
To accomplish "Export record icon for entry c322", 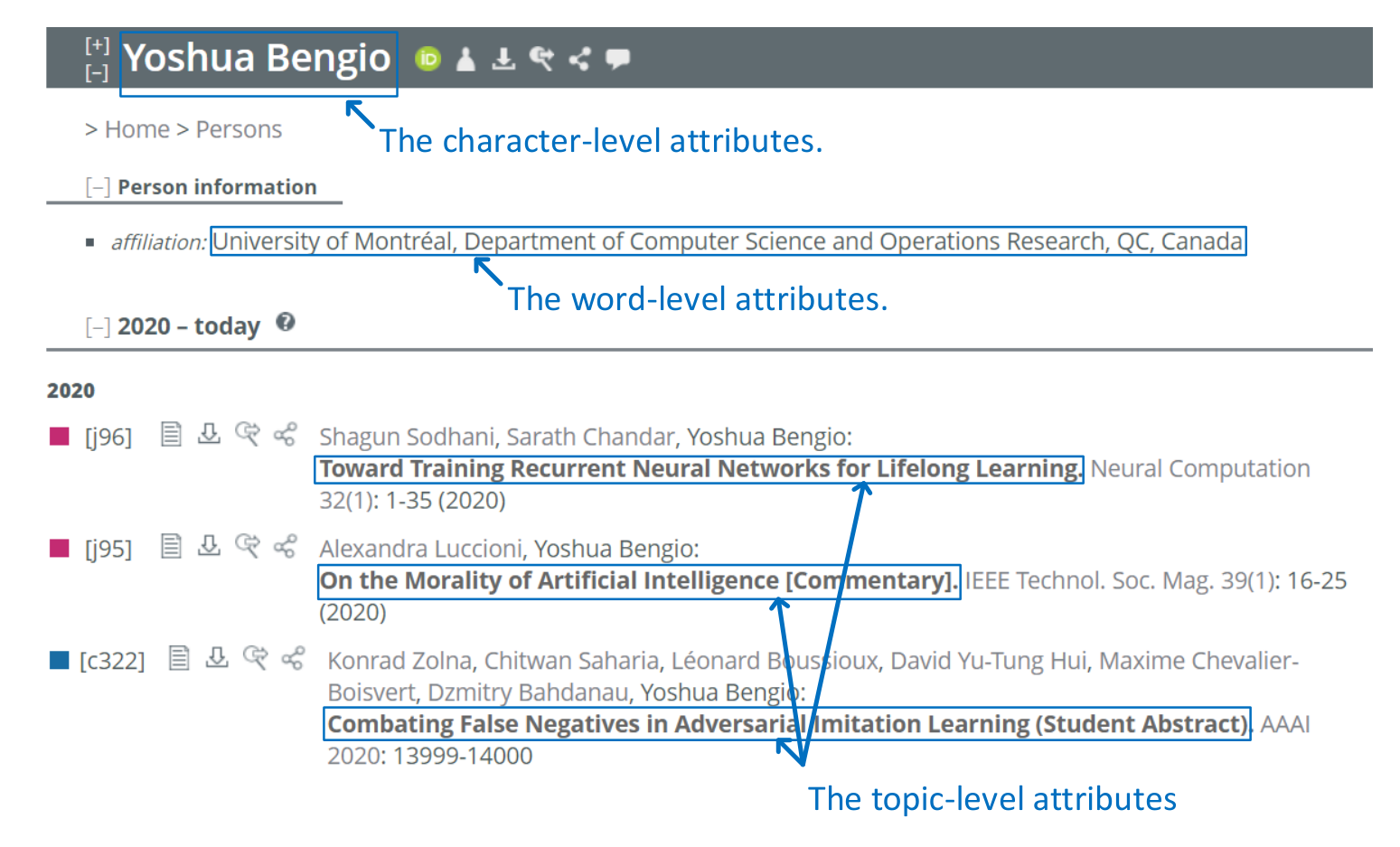I will pos(217,658).
